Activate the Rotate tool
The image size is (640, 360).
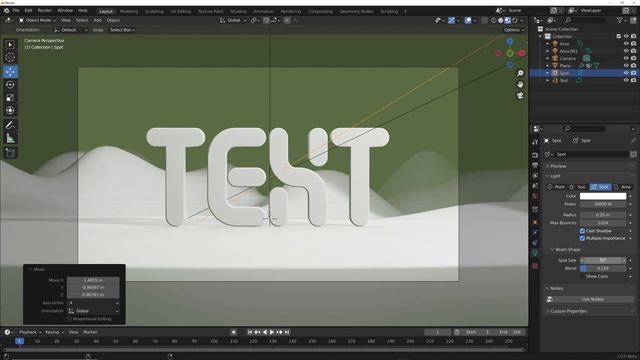(x=10, y=85)
